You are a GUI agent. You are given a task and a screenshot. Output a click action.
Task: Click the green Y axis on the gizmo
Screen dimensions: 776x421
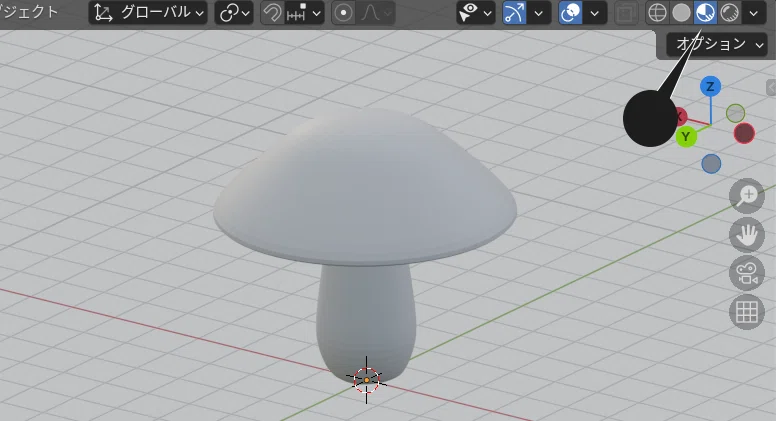coord(686,137)
